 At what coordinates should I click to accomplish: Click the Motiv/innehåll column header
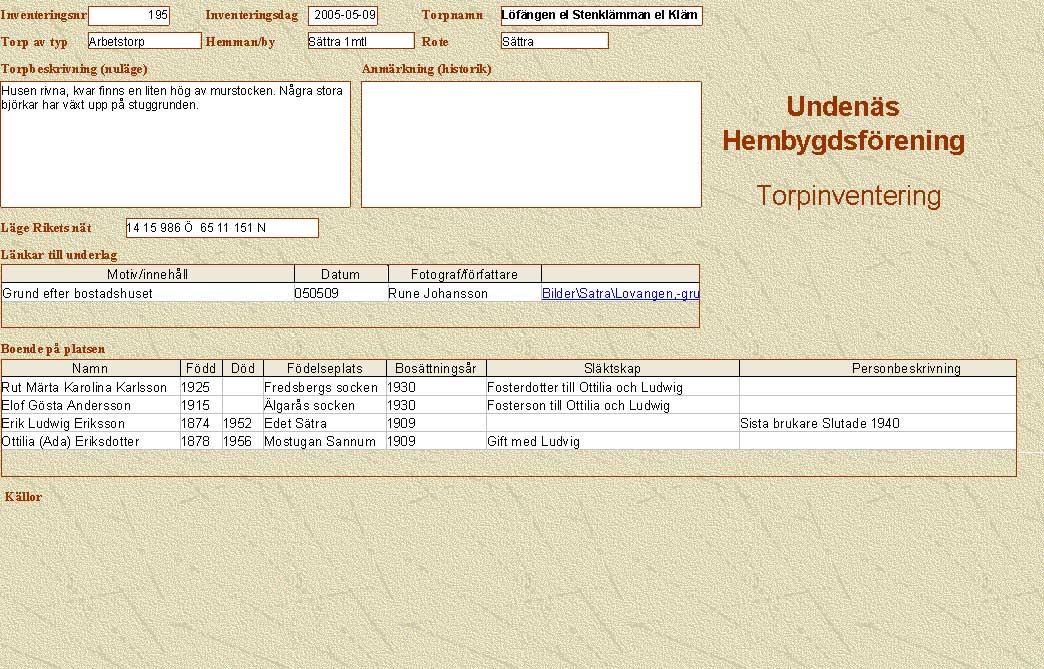pos(148,274)
